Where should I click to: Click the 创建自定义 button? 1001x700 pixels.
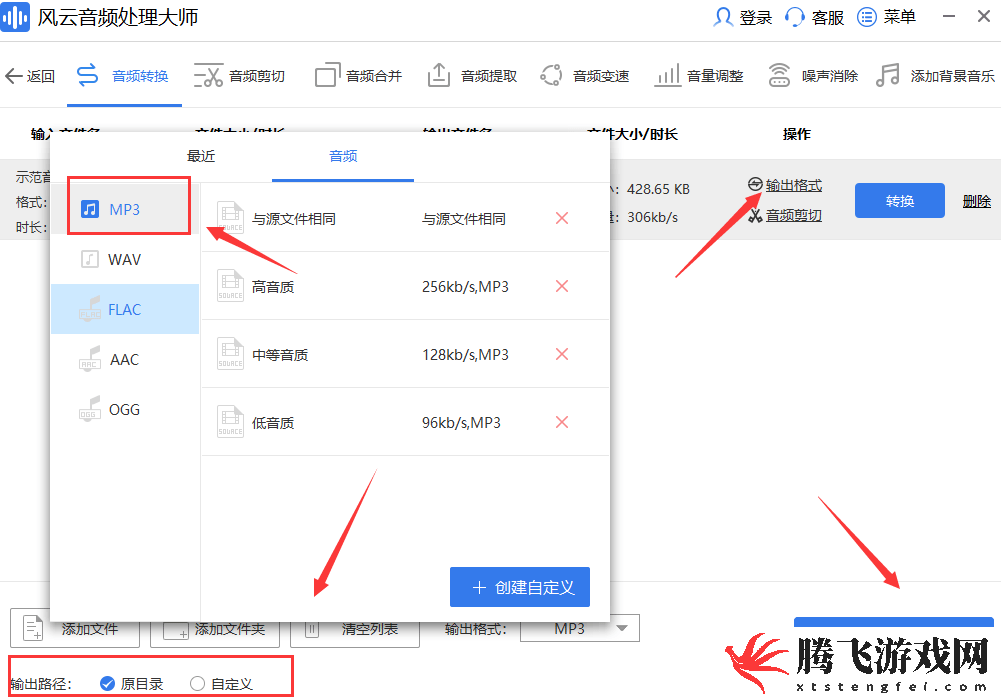coord(520,587)
